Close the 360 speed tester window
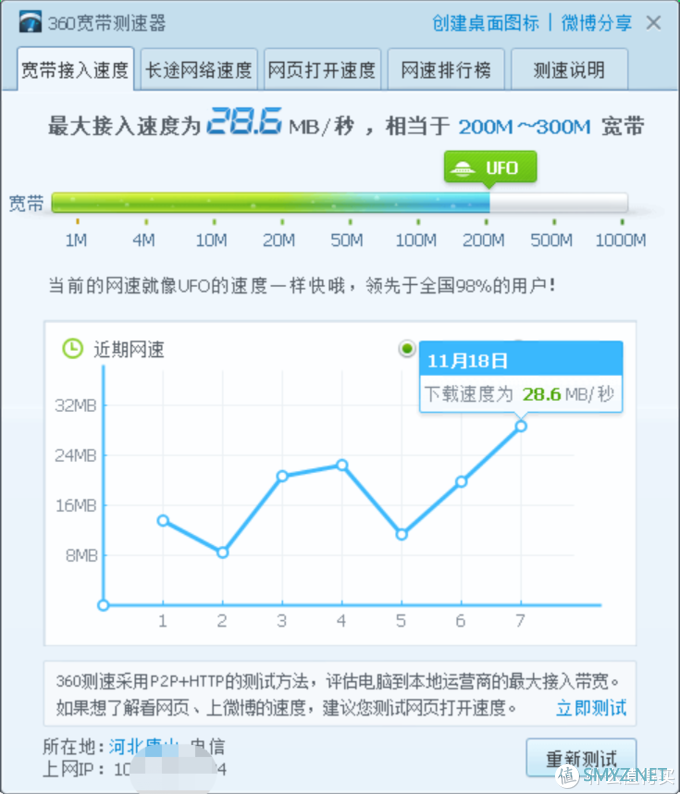This screenshot has height=794, width=680. click(x=654, y=23)
